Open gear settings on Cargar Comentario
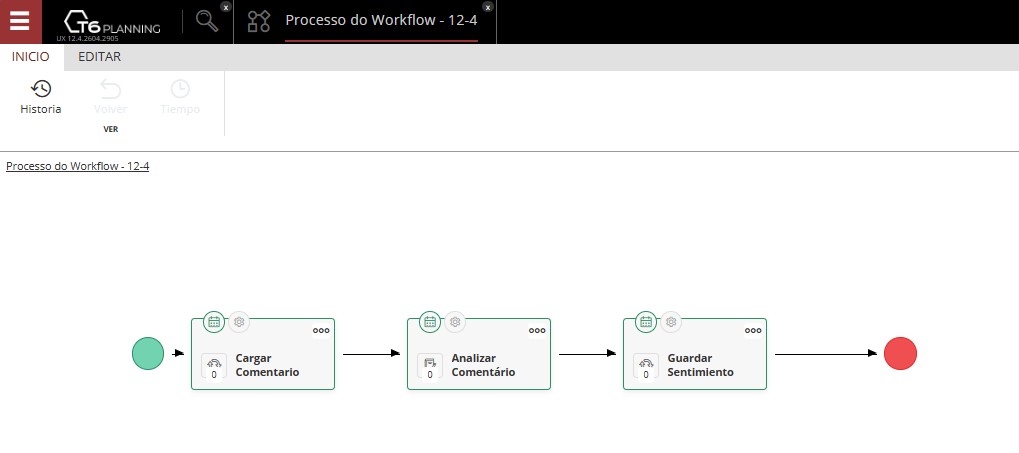The width and height of the screenshot is (1019, 453). click(239, 322)
